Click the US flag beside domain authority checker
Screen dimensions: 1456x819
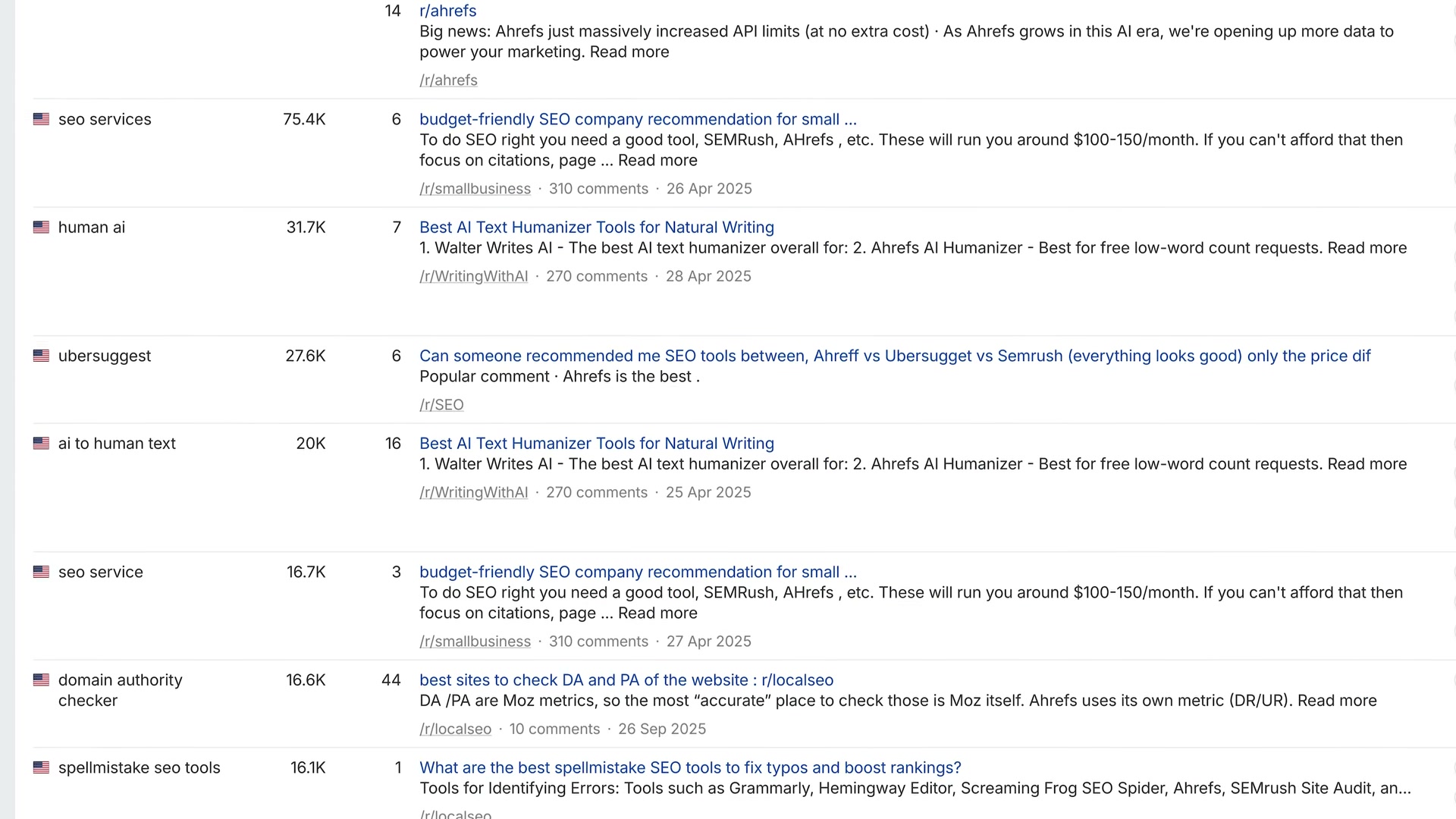42,680
